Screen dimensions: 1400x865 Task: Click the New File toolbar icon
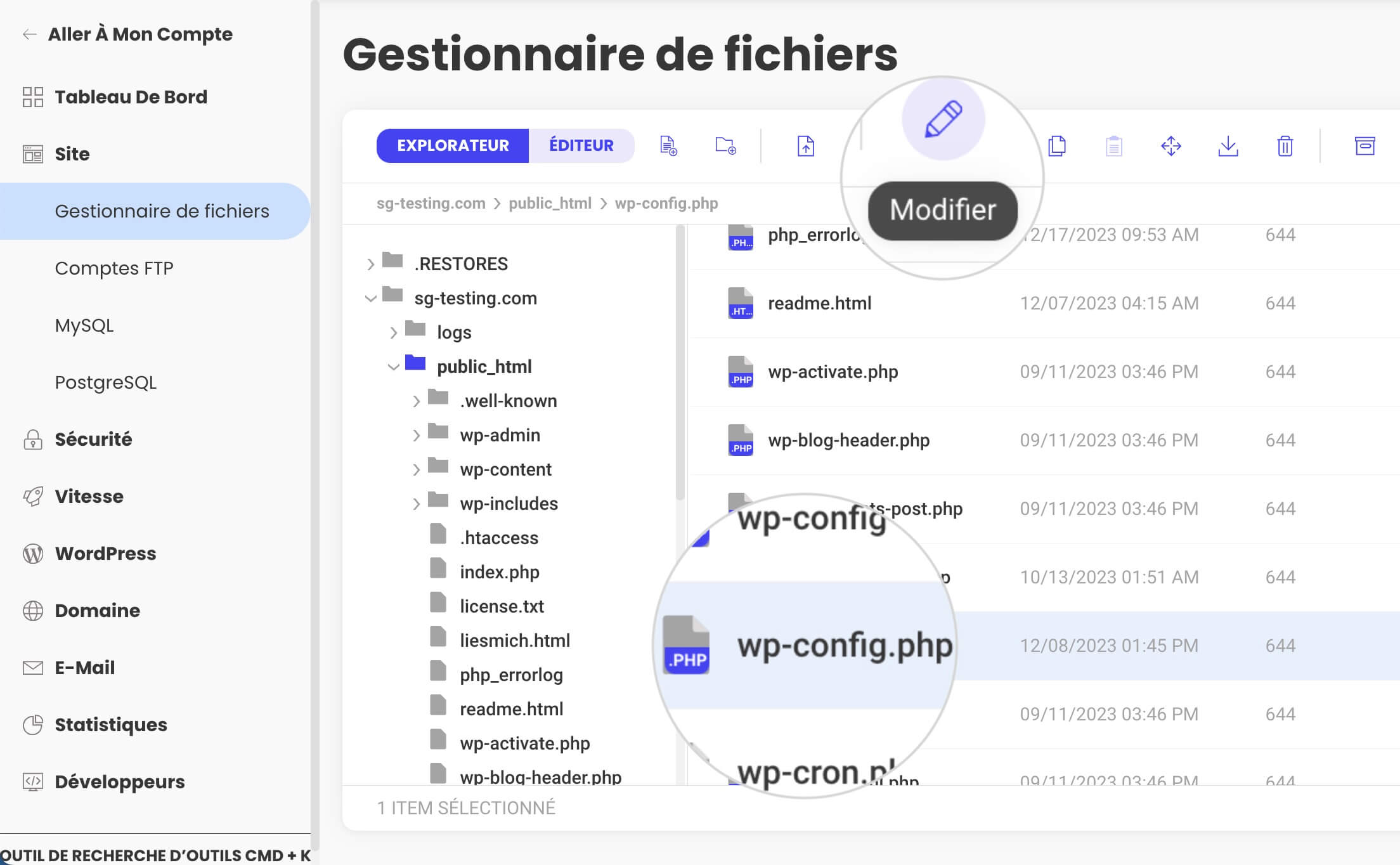pyautogui.click(x=668, y=146)
